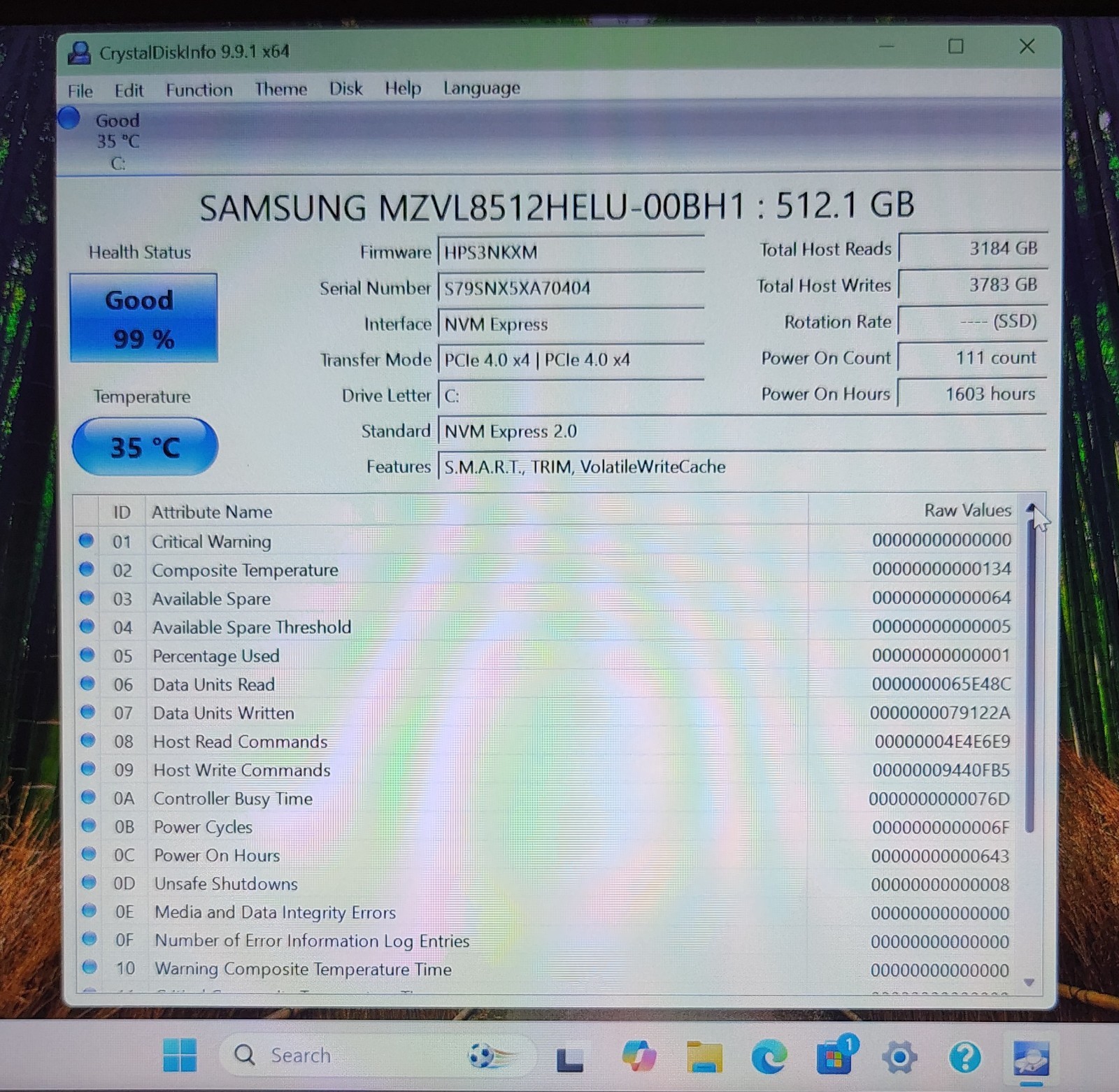Image resolution: width=1119 pixels, height=1092 pixels.
Task: Select the Controller Busy Time row
Action: click(x=546, y=798)
